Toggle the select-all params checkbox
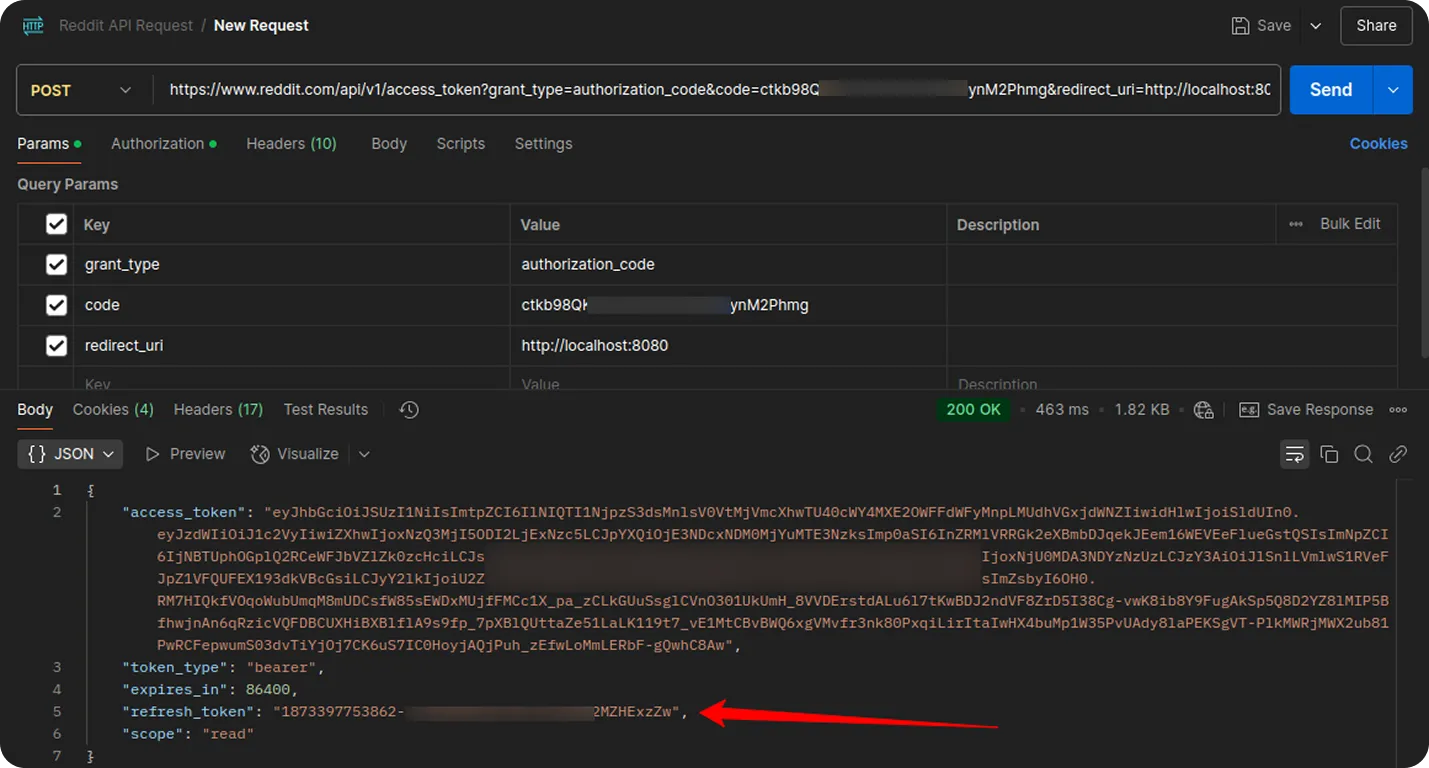 coord(57,224)
